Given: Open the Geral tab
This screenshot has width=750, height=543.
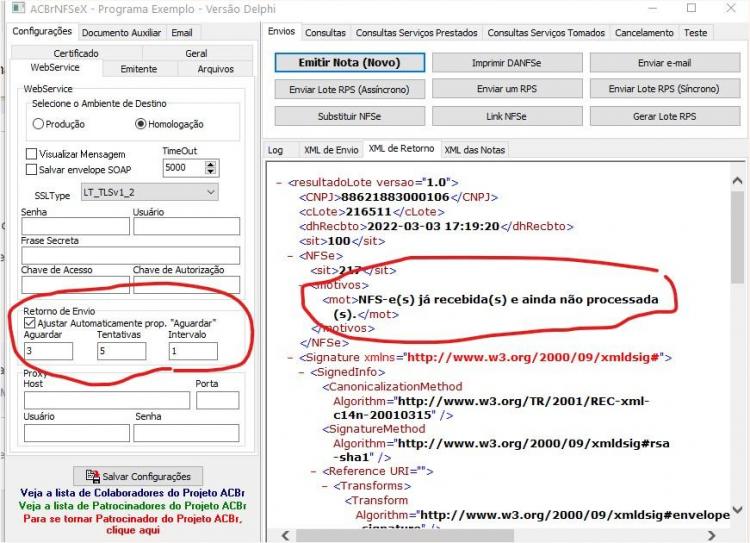Looking at the screenshot, I should 197,54.
